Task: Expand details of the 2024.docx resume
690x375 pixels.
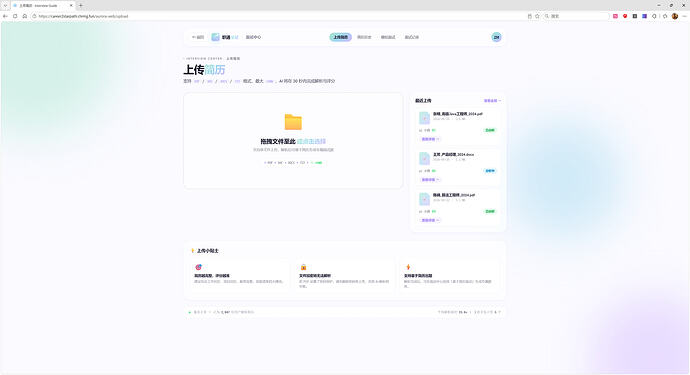Action: (x=430, y=180)
